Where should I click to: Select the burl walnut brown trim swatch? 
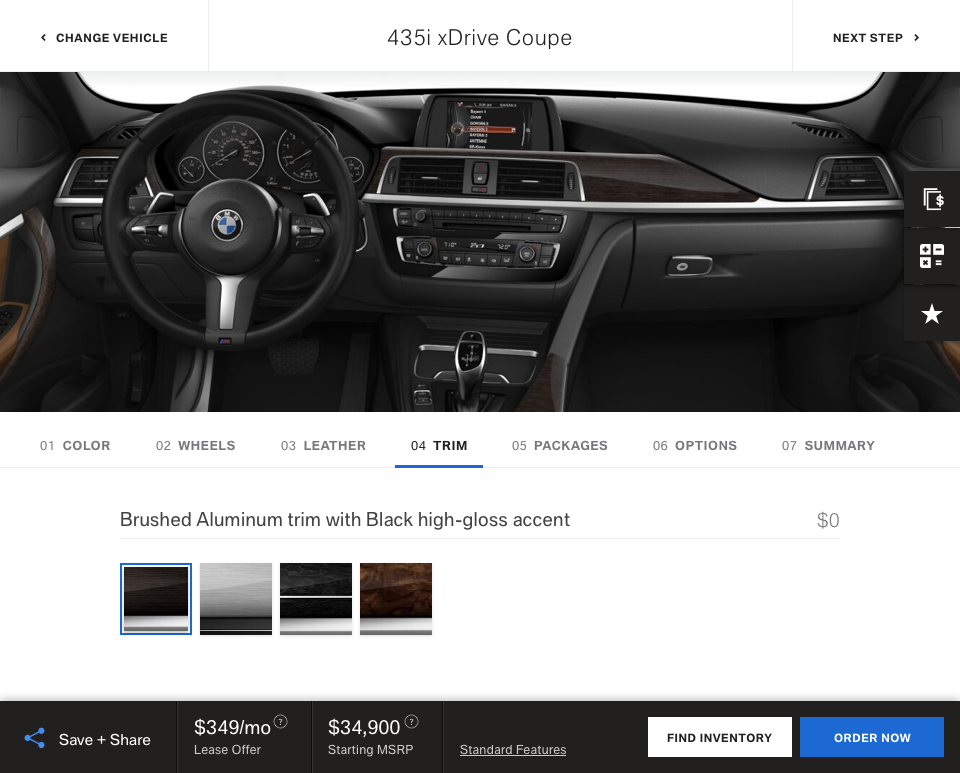[396, 599]
